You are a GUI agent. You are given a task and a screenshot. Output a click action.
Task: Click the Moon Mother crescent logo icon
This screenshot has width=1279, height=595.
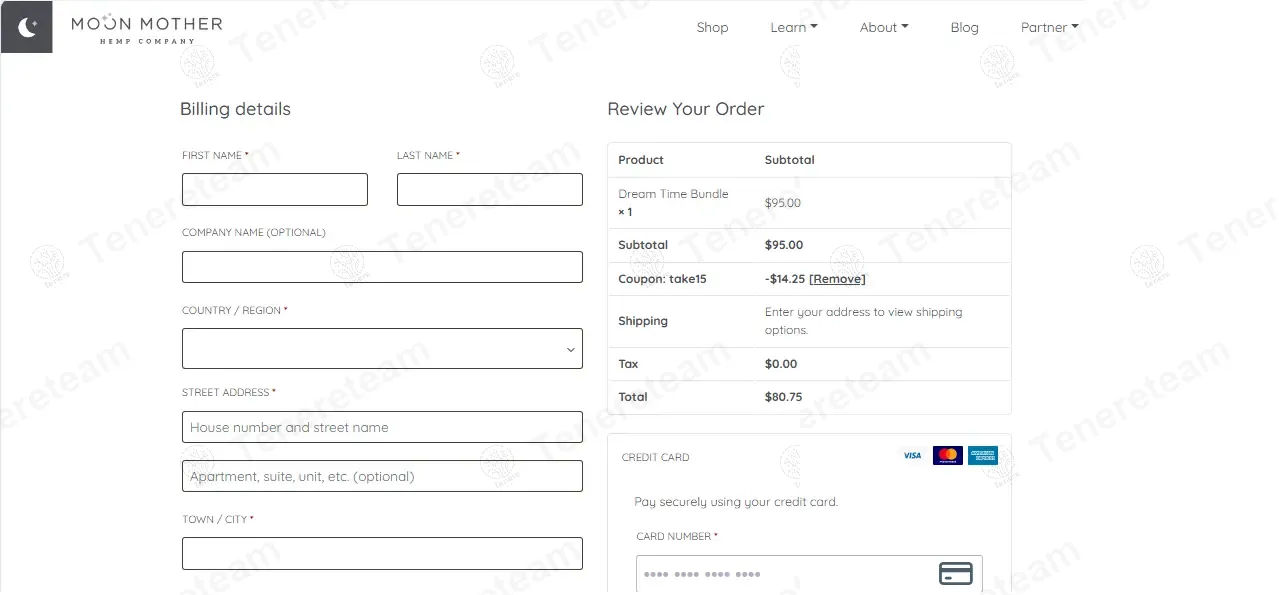[27, 27]
